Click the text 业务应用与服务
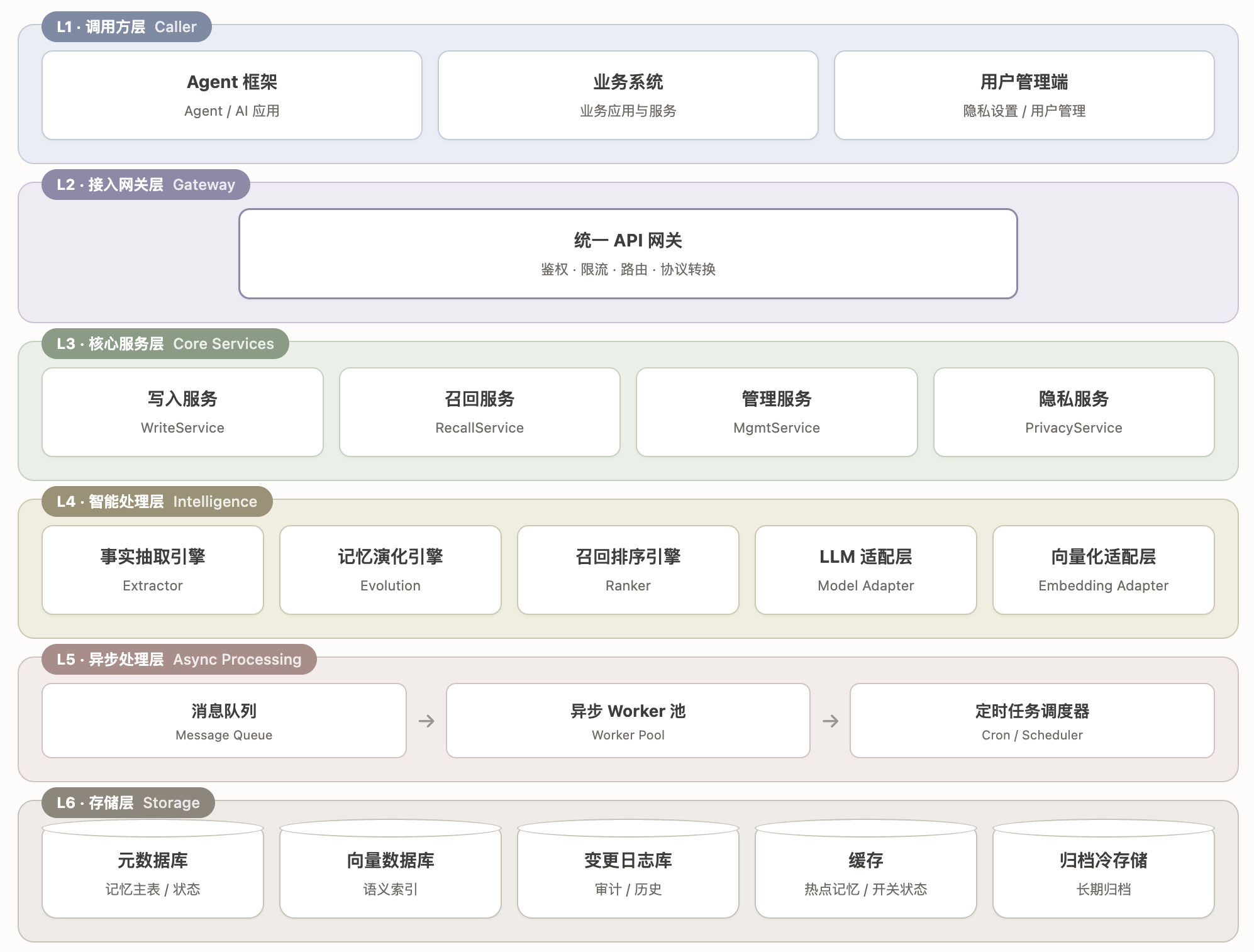The width and height of the screenshot is (1254, 952). pos(628,111)
